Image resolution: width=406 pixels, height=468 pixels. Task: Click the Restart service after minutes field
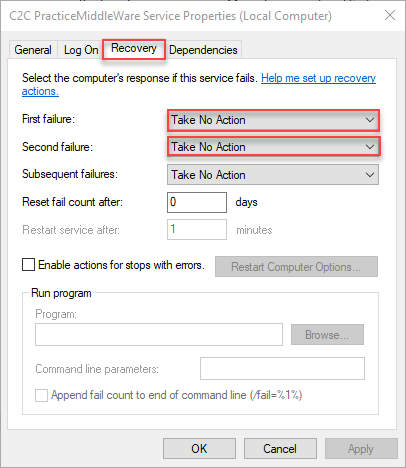[197, 229]
